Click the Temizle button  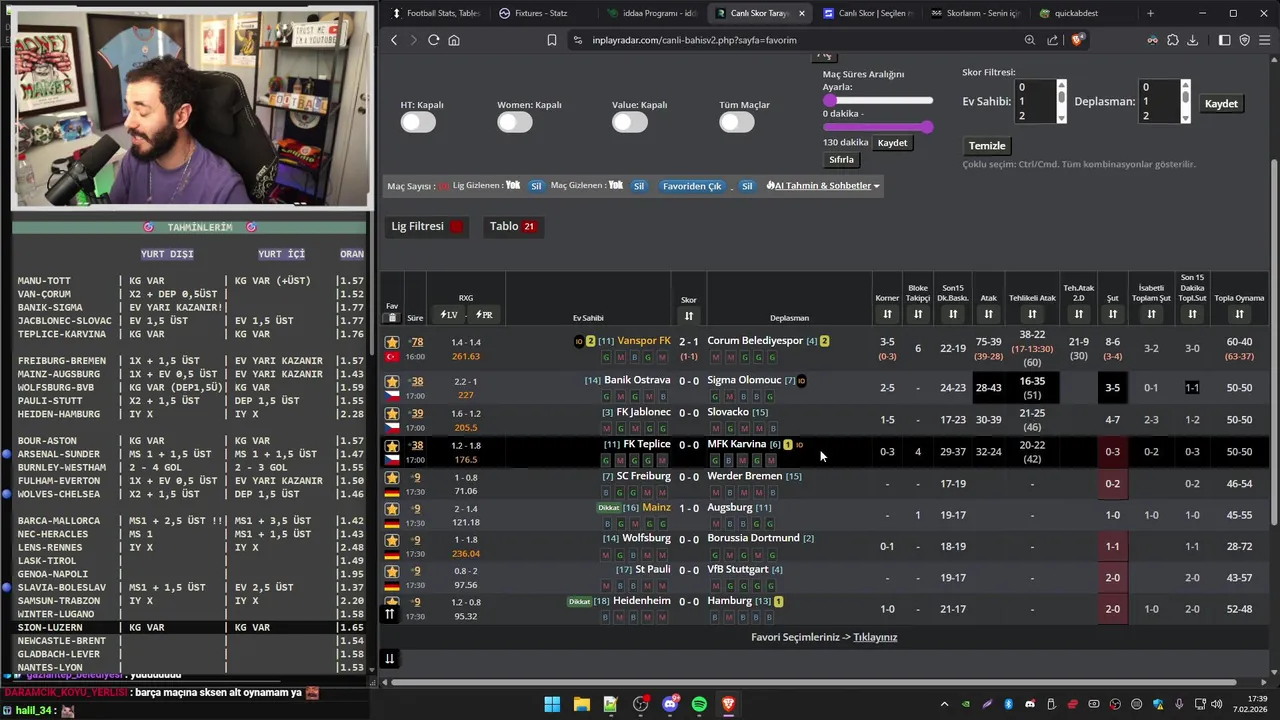987,146
